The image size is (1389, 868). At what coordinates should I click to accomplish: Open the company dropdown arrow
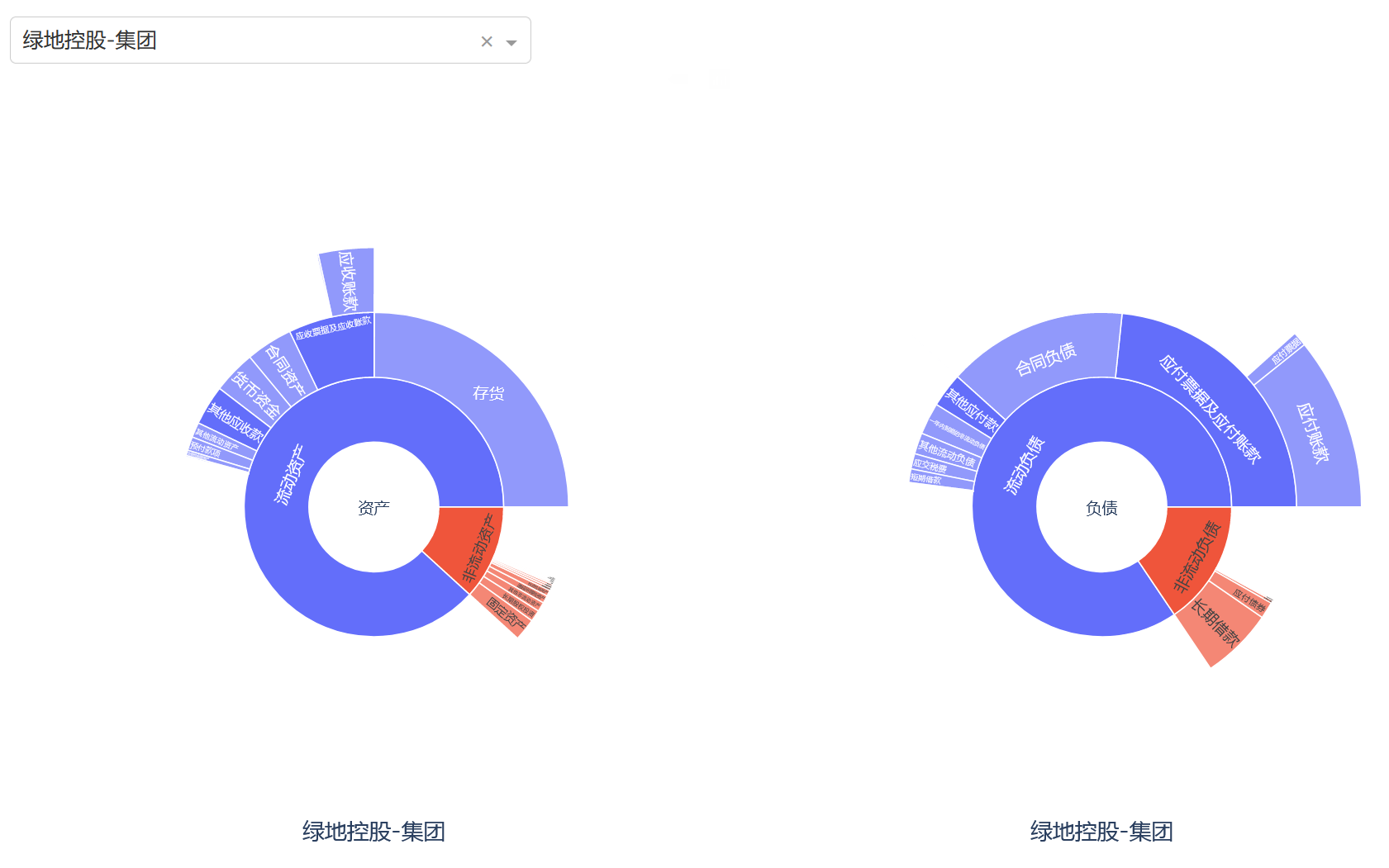tap(511, 43)
